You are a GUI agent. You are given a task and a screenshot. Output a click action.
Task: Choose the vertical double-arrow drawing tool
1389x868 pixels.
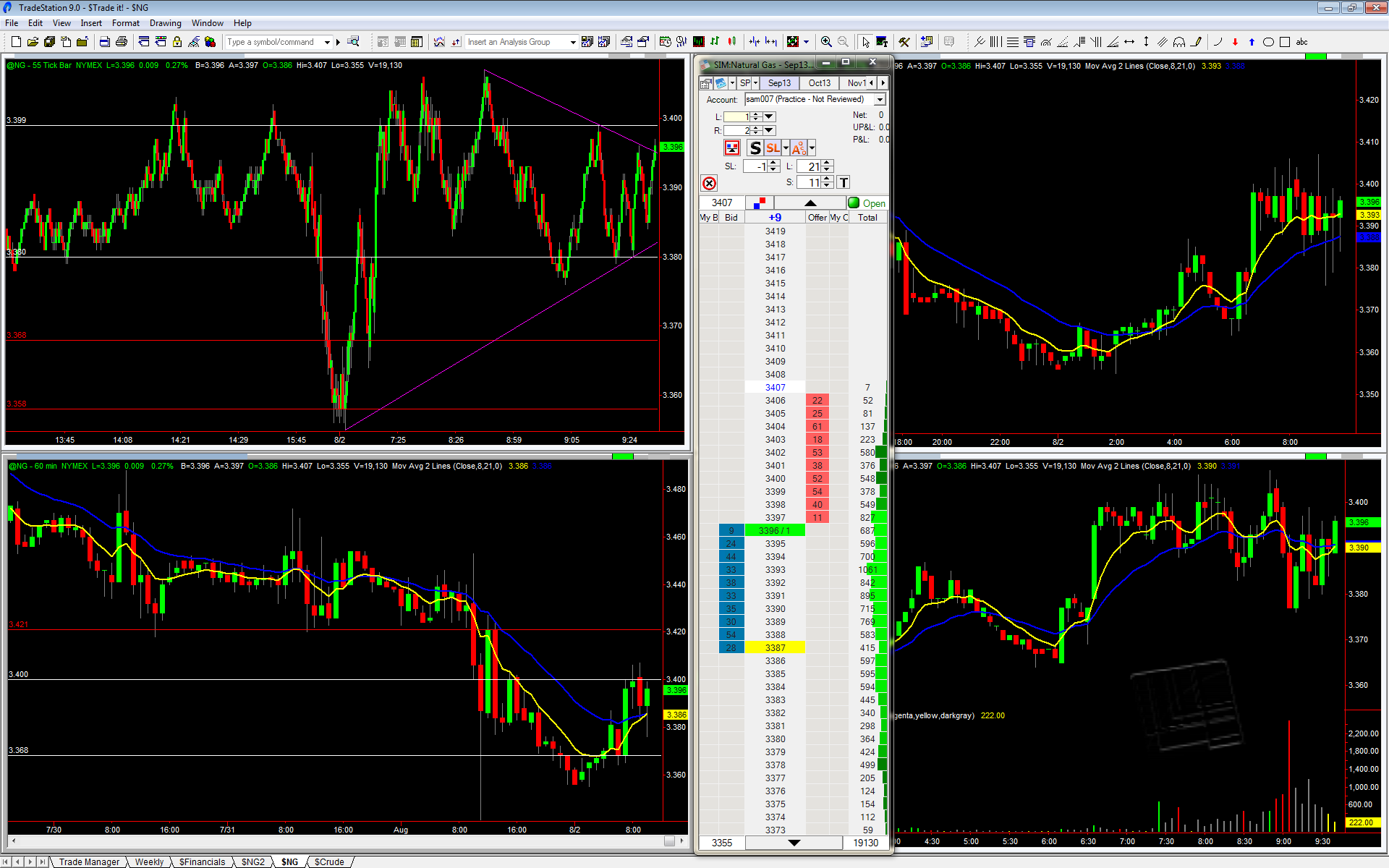pos(1146,42)
